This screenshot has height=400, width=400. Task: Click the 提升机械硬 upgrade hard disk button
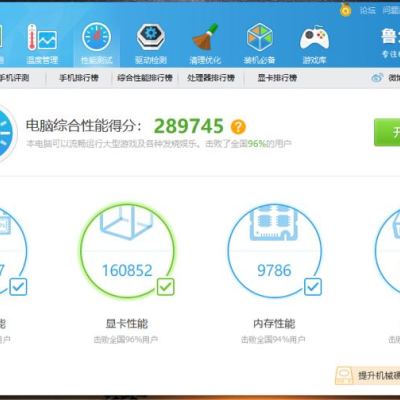pyautogui.click(x=368, y=376)
